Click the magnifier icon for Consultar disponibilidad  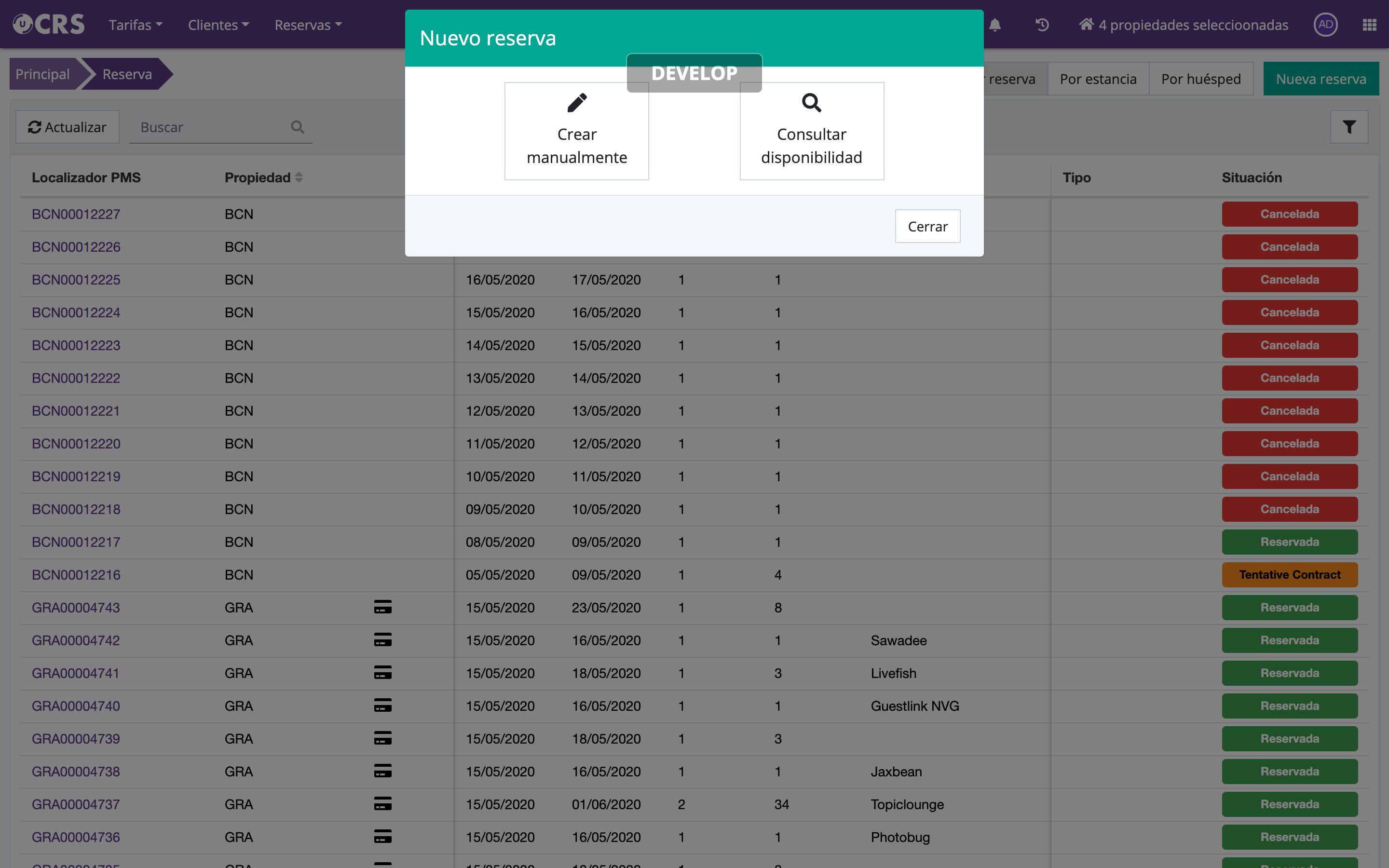tap(811, 103)
